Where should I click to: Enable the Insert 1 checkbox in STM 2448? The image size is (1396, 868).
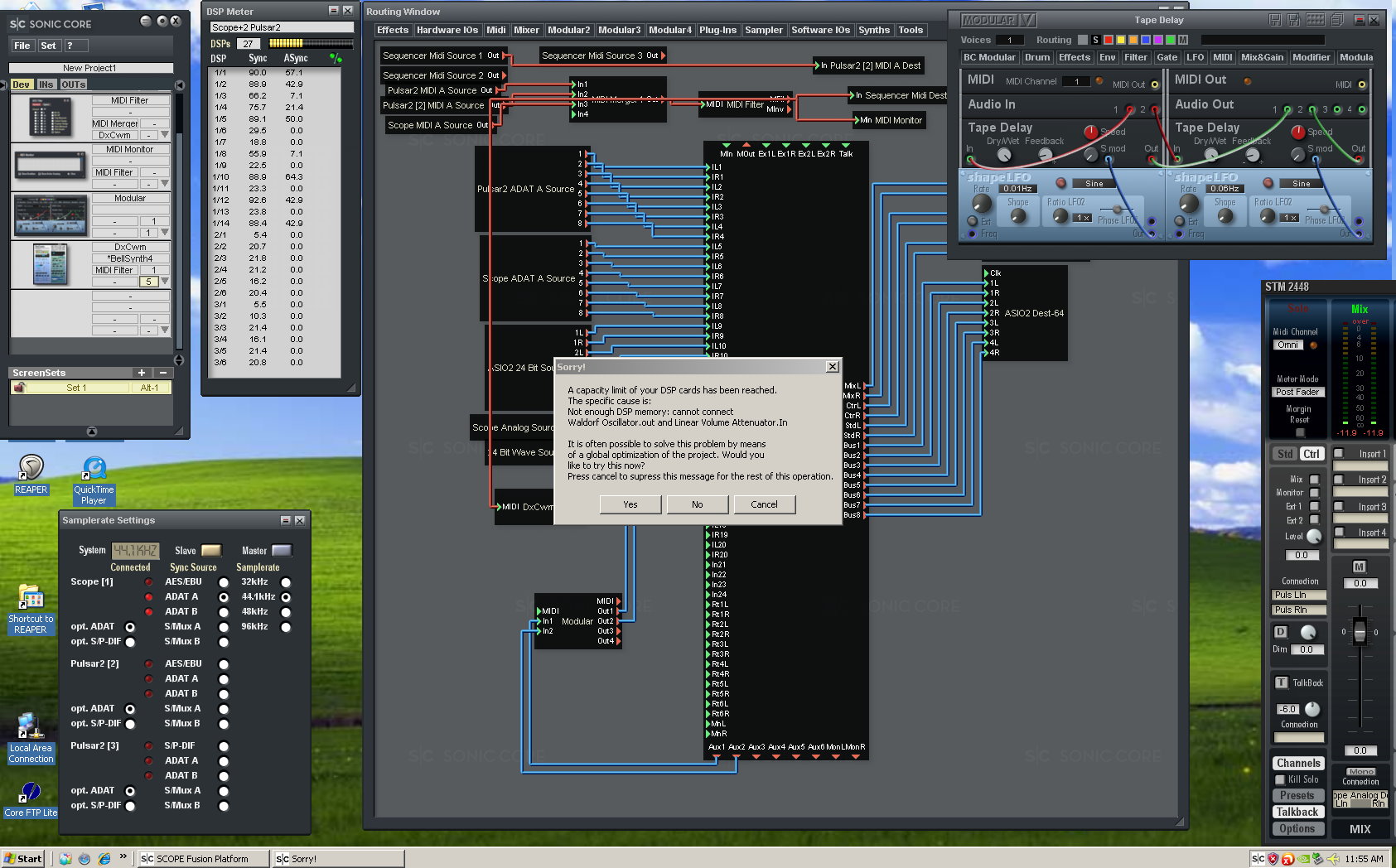(x=1338, y=453)
